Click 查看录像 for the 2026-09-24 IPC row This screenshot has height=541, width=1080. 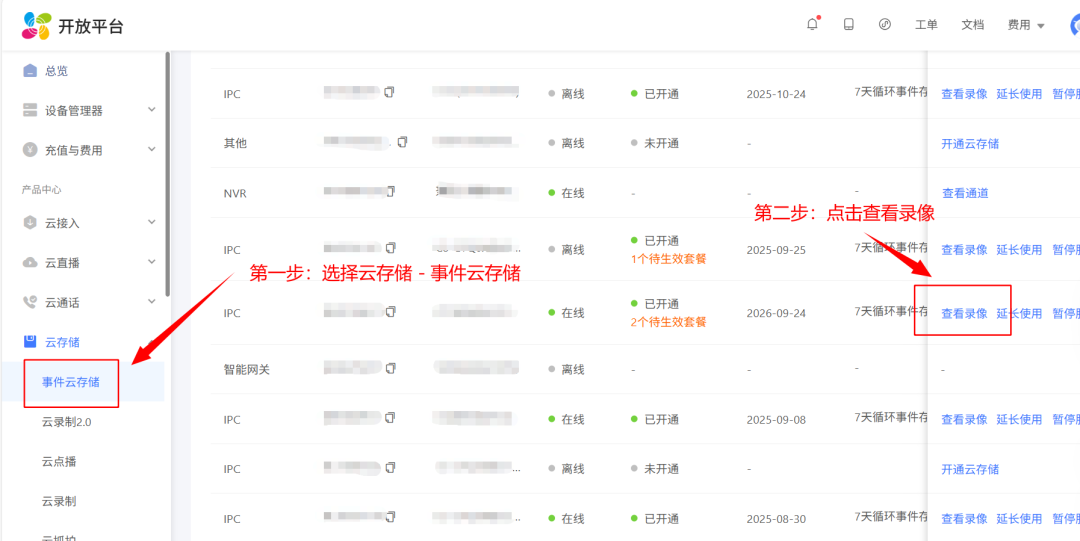coord(964,314)
